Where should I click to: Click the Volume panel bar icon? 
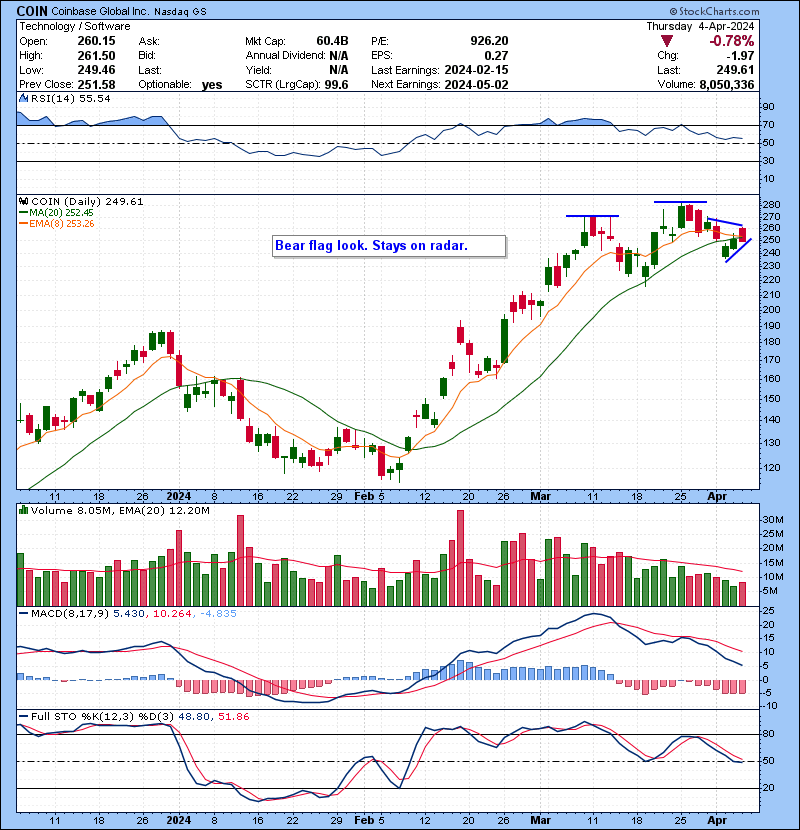23,510
